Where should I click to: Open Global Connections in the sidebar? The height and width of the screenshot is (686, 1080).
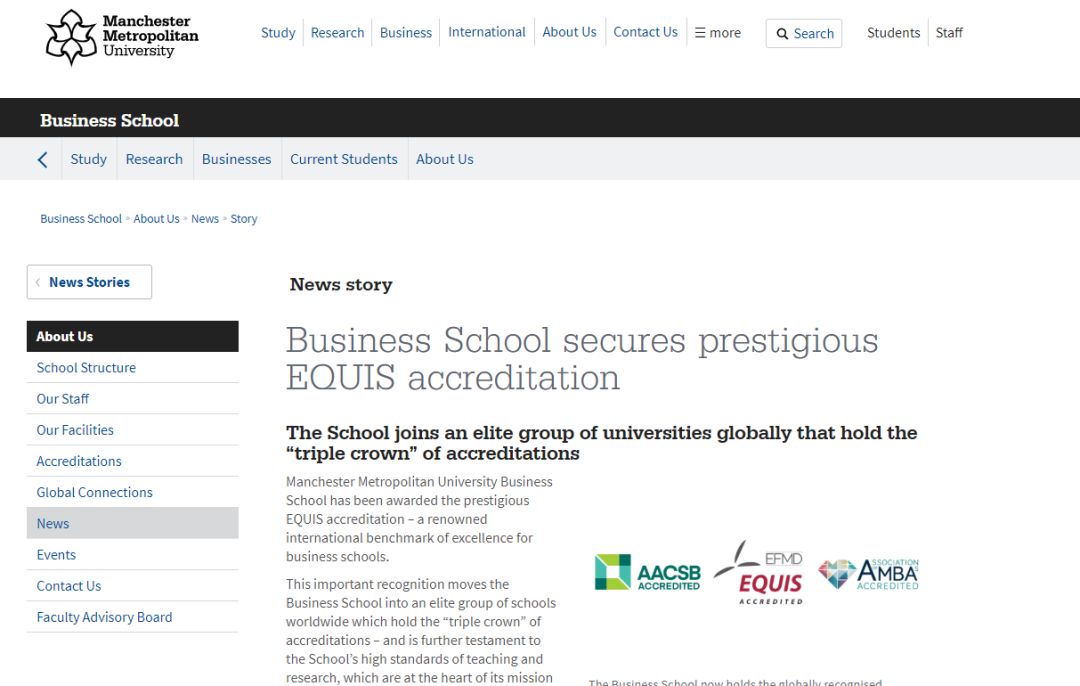(x=95, y=492)
